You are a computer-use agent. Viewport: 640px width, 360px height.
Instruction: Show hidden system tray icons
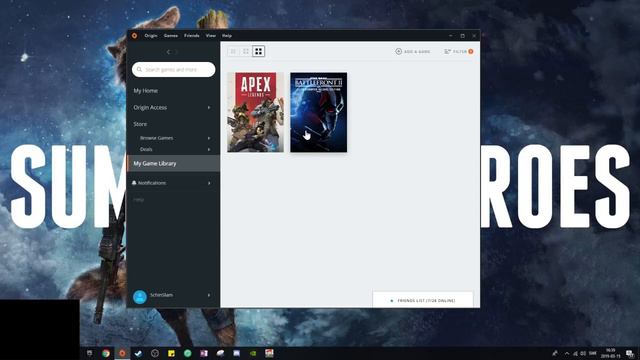pyautogui.click(x=567, y=353)
